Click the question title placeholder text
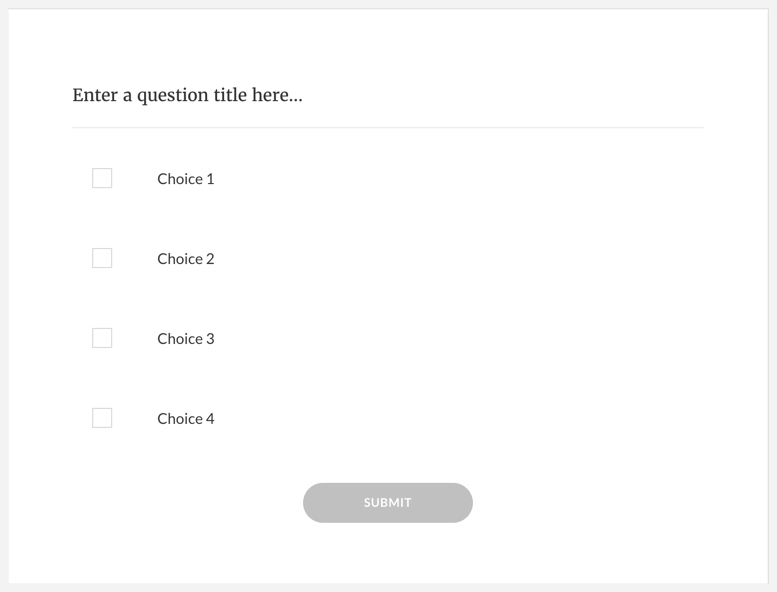 tap(187, 95)
